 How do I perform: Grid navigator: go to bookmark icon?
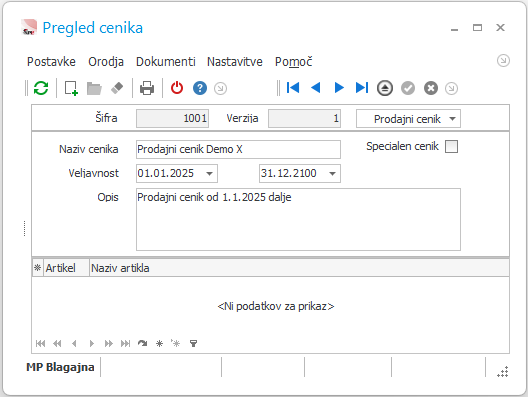click(176, 343)
